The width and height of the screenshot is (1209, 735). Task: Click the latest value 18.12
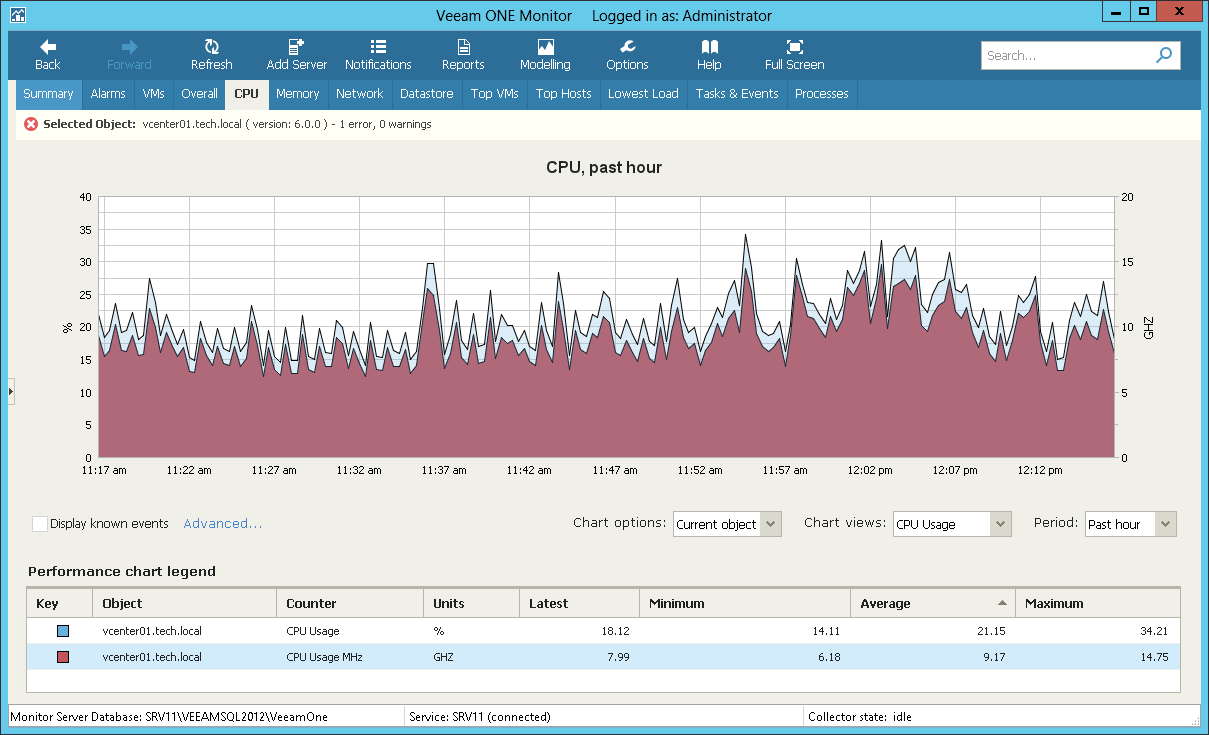click(615, 631)
